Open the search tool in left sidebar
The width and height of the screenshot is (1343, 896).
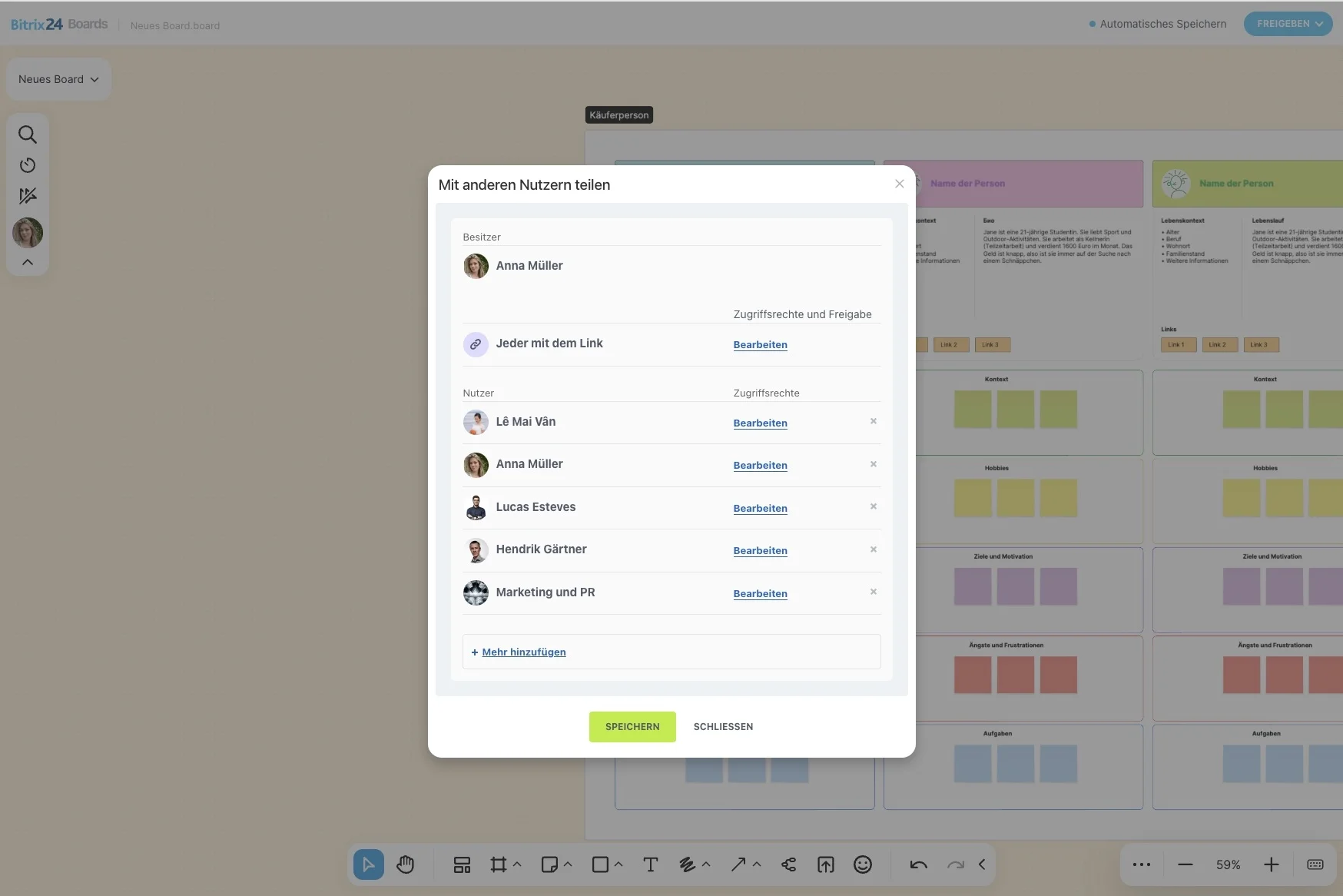coord(28,134)
